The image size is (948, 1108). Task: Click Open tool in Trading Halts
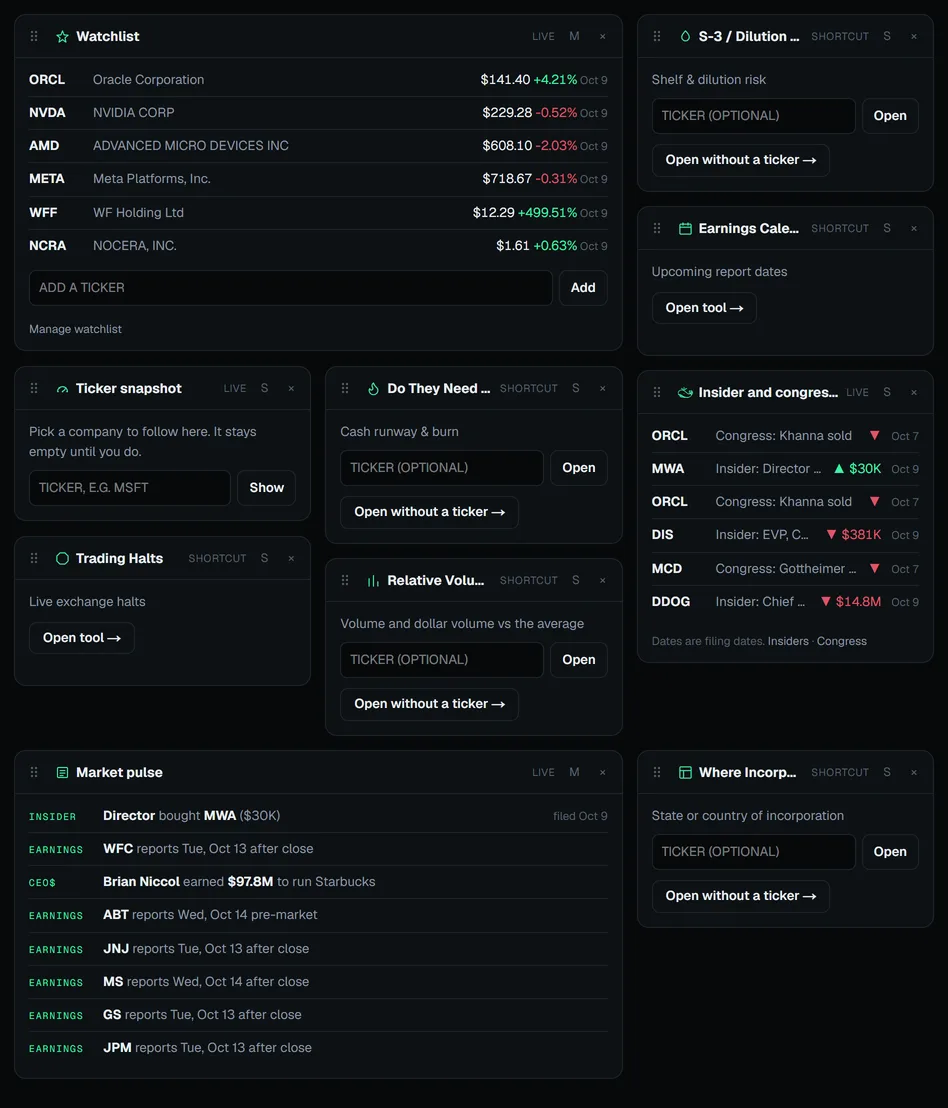click(82, 638)
